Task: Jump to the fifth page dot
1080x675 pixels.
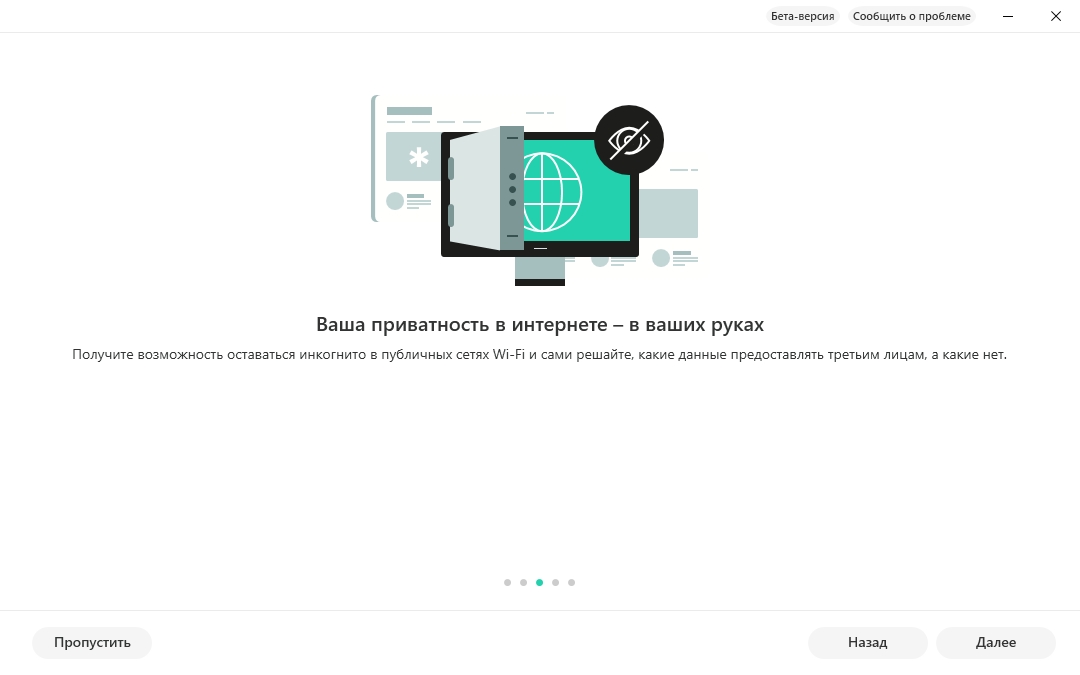Action: pos(571,583)
